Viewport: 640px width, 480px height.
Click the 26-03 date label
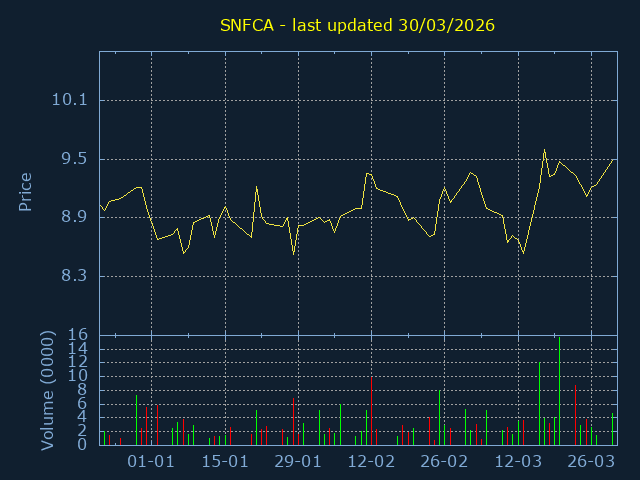coord(591,462)
